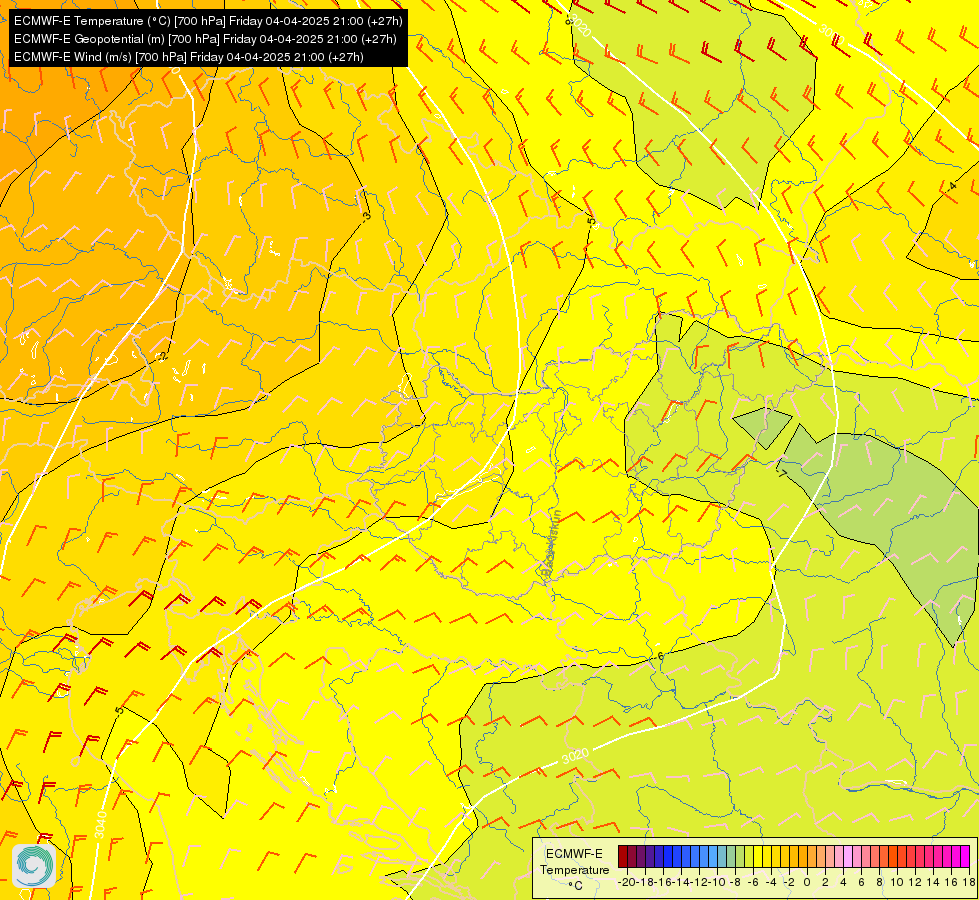The height and width of the screenshot is (900, 979).
Task: Click the -20 legend value
Action: click(x=627, y=883)
